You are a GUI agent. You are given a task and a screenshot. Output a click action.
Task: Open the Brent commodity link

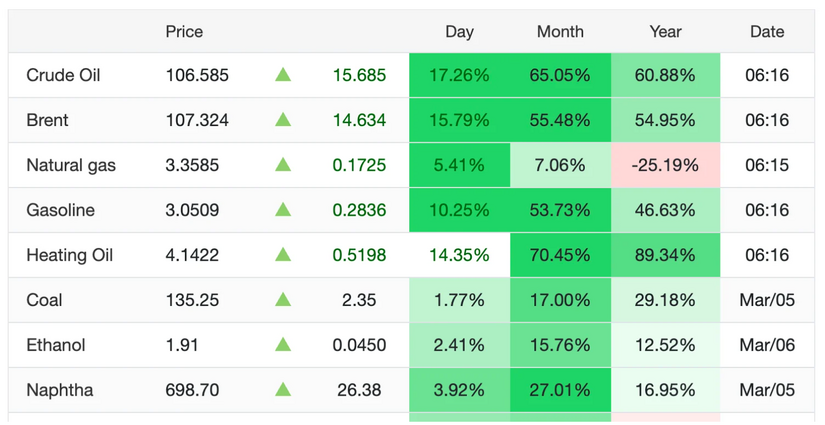click(x=48, y=120)
